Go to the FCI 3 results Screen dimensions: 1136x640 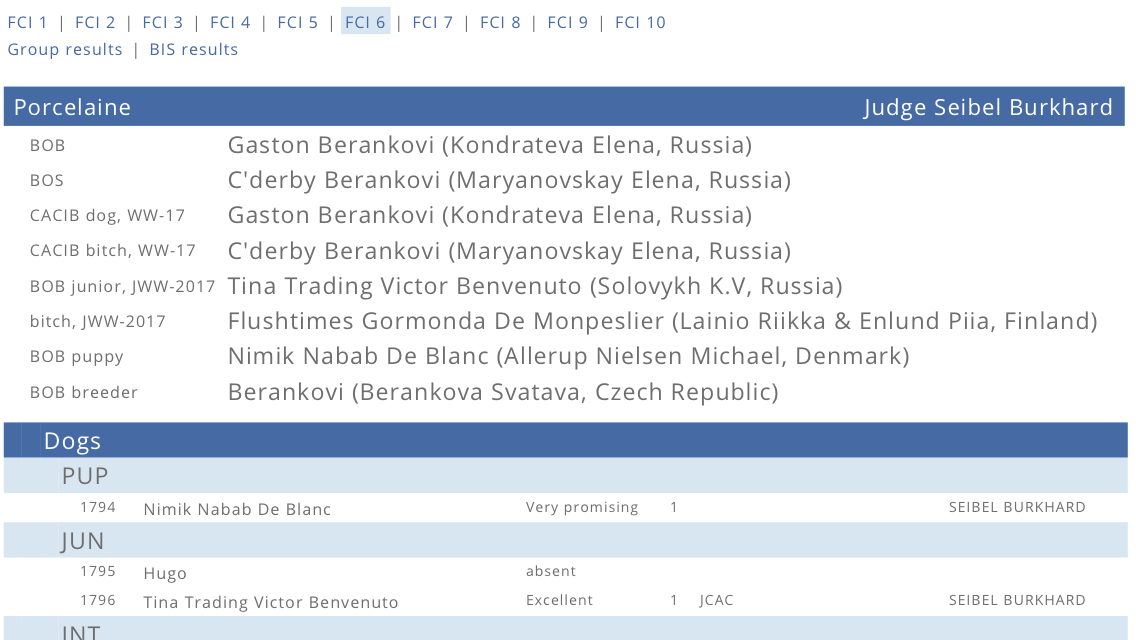click(163, 22)
